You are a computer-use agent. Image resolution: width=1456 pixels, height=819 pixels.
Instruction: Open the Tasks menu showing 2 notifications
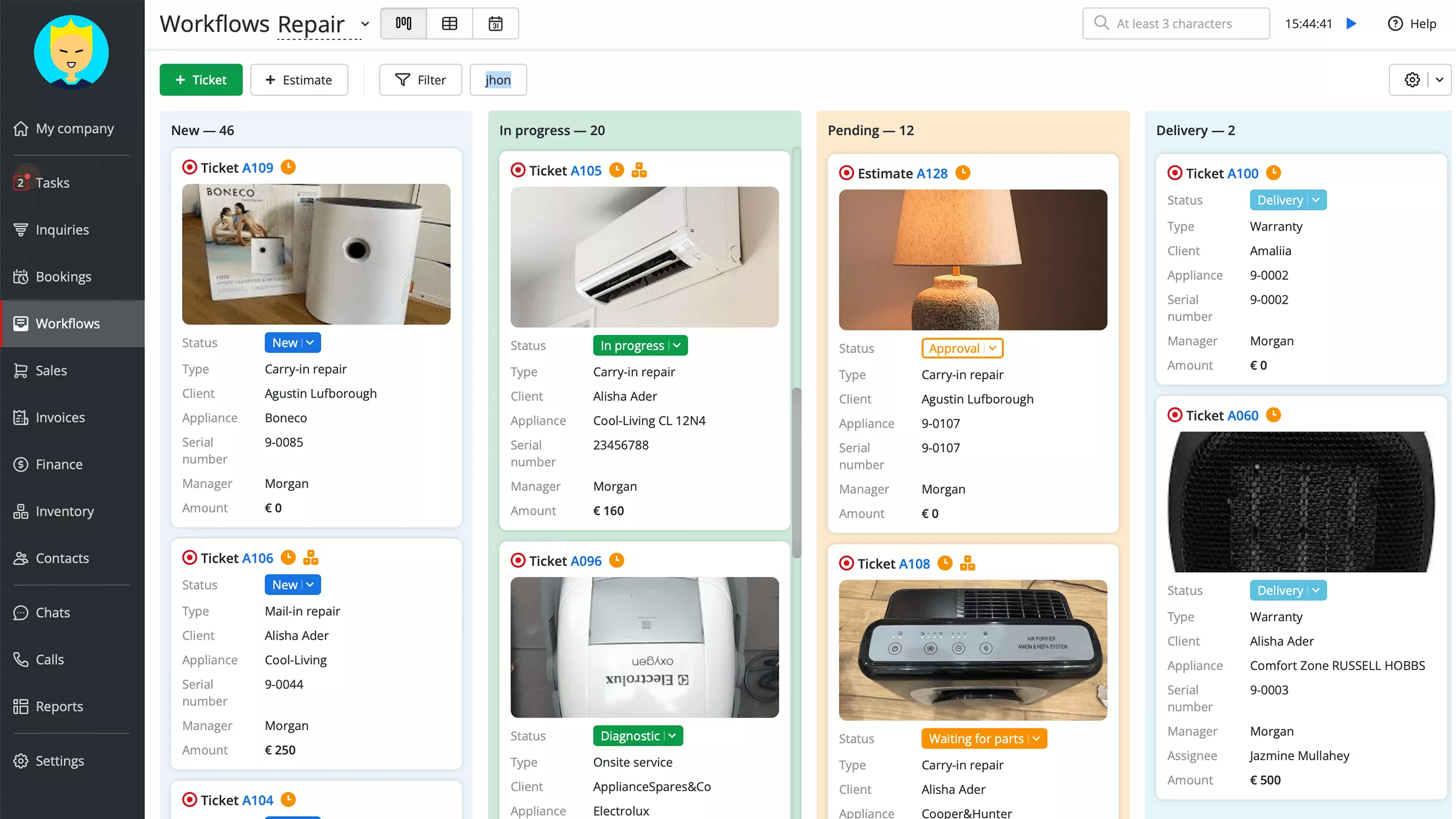click(52, 183)
